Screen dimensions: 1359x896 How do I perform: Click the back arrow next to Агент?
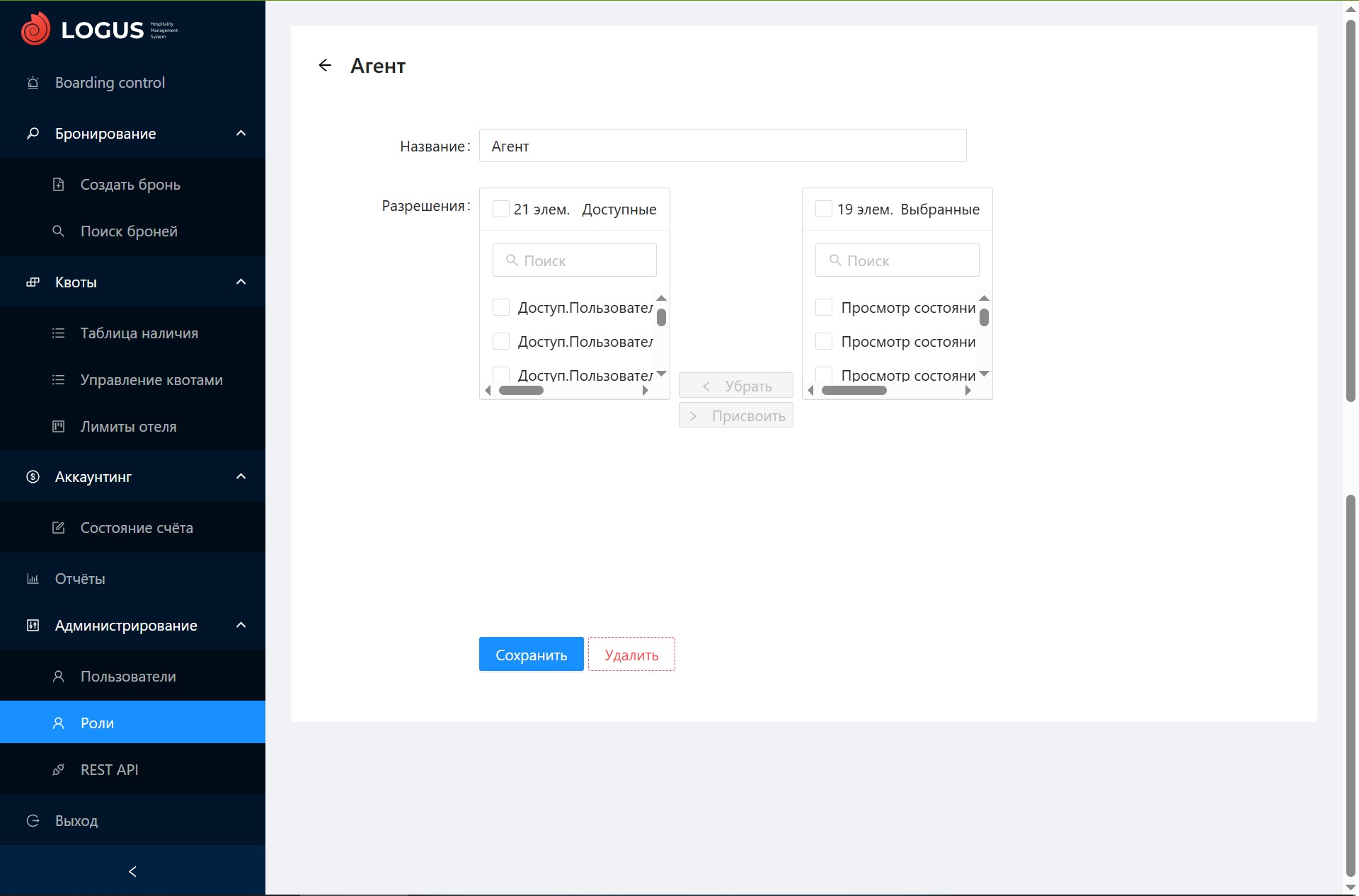pyautogui.click(x=325, y=66)
